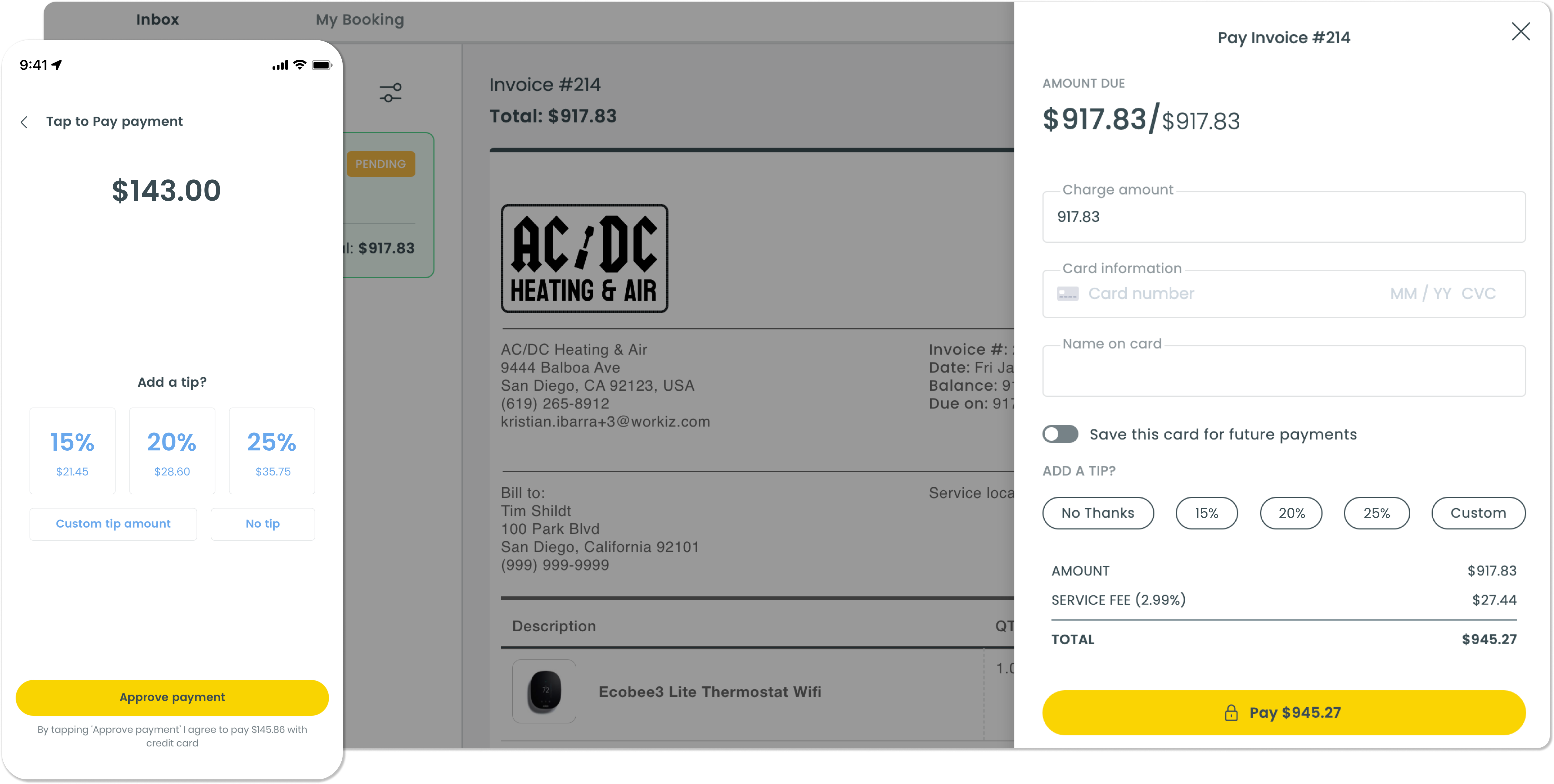This screenshot has height=784, width=1554.
Task: Choose the 20% tip pill
Action: [1291, 513]
